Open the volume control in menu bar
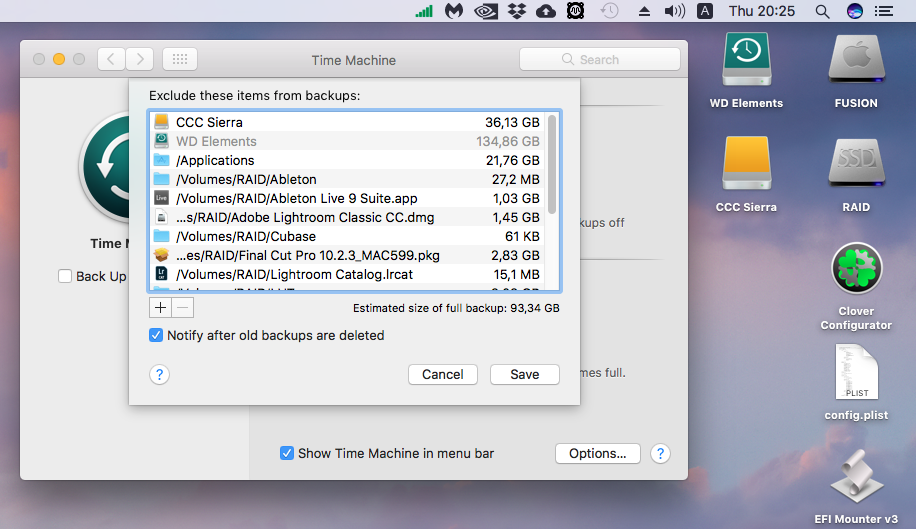The image size is (916, 529). tap(675, 11)
